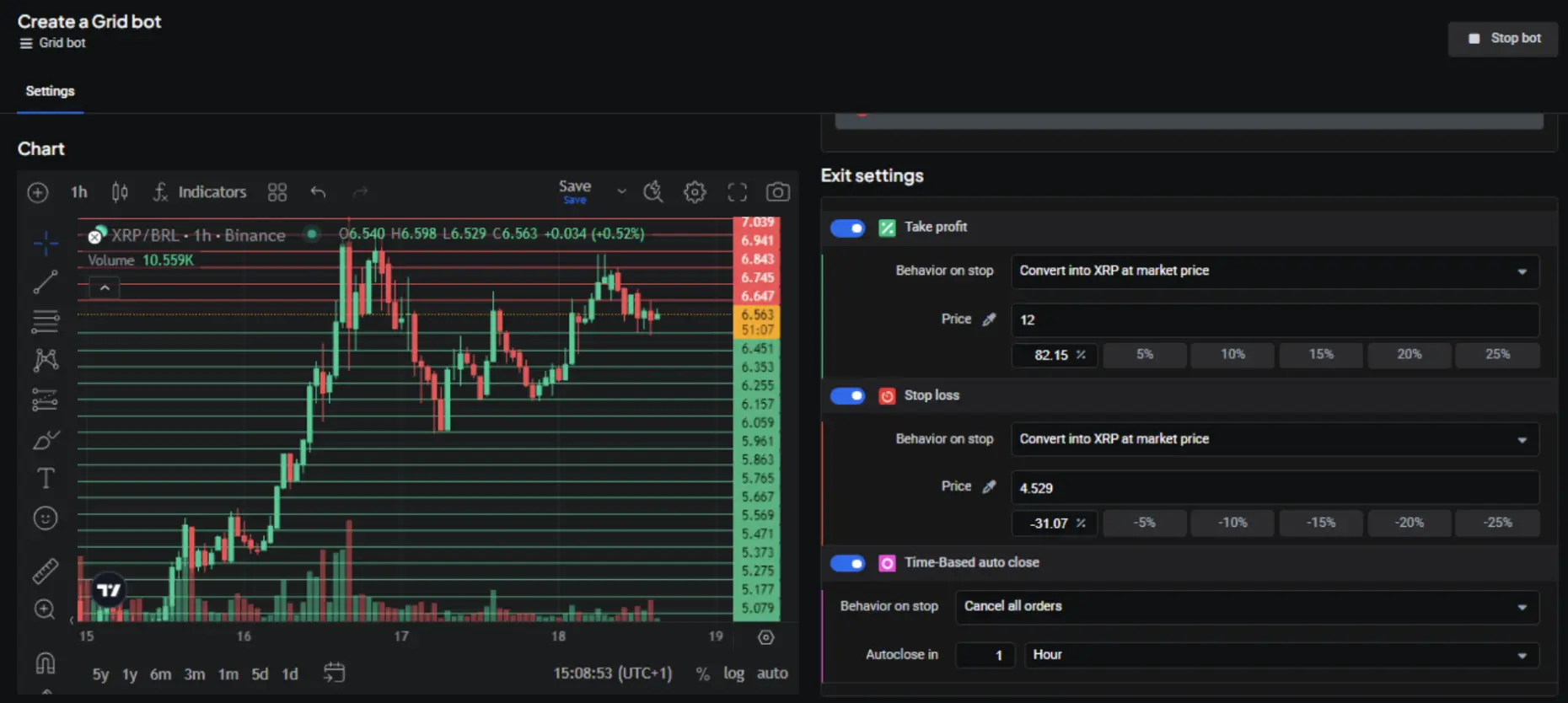Set the chart range to 3m
Image resolution: width=1568 pixels, height=703 pixels.
[195, 674]
